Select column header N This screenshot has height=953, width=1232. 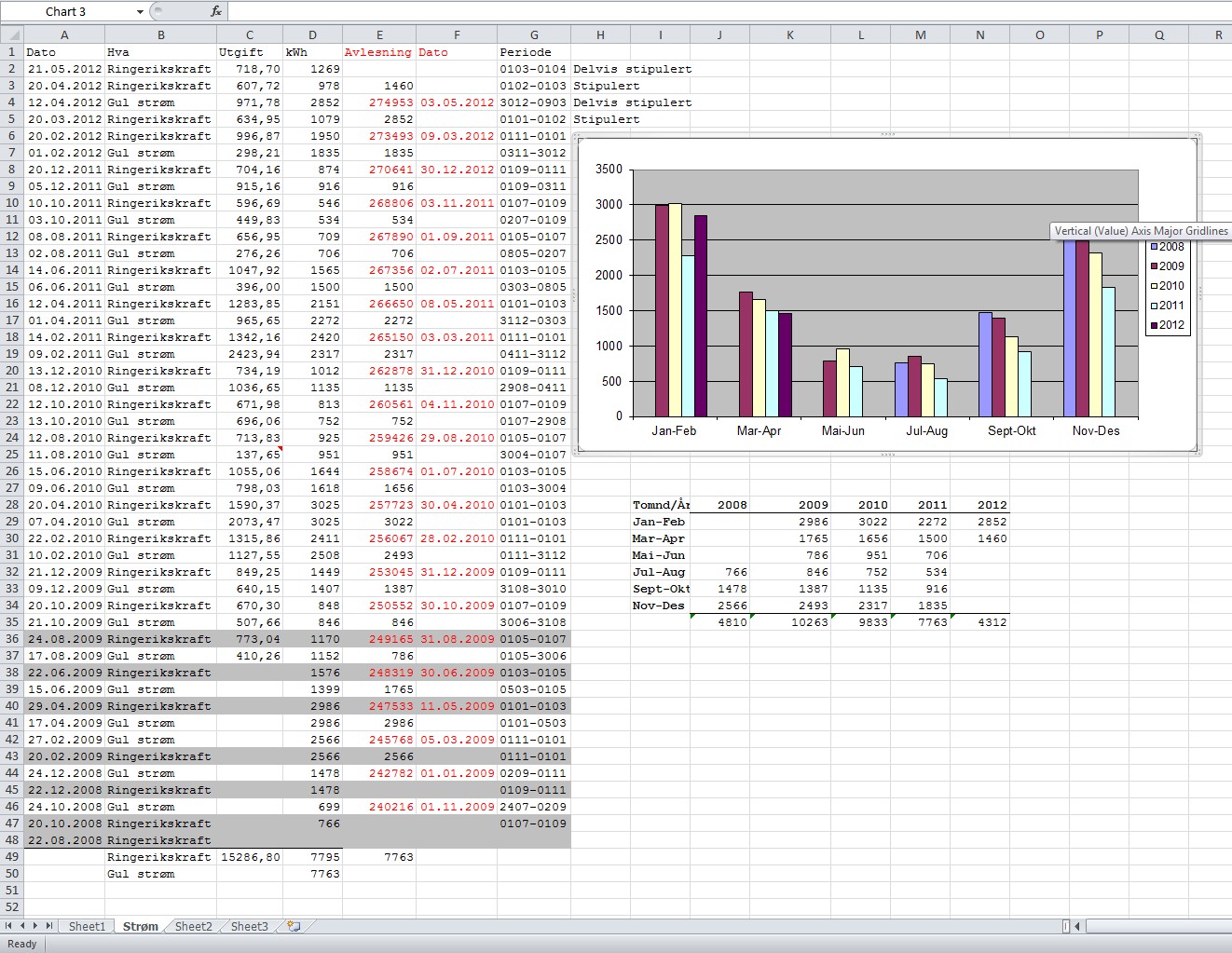(x=980, y=35)
